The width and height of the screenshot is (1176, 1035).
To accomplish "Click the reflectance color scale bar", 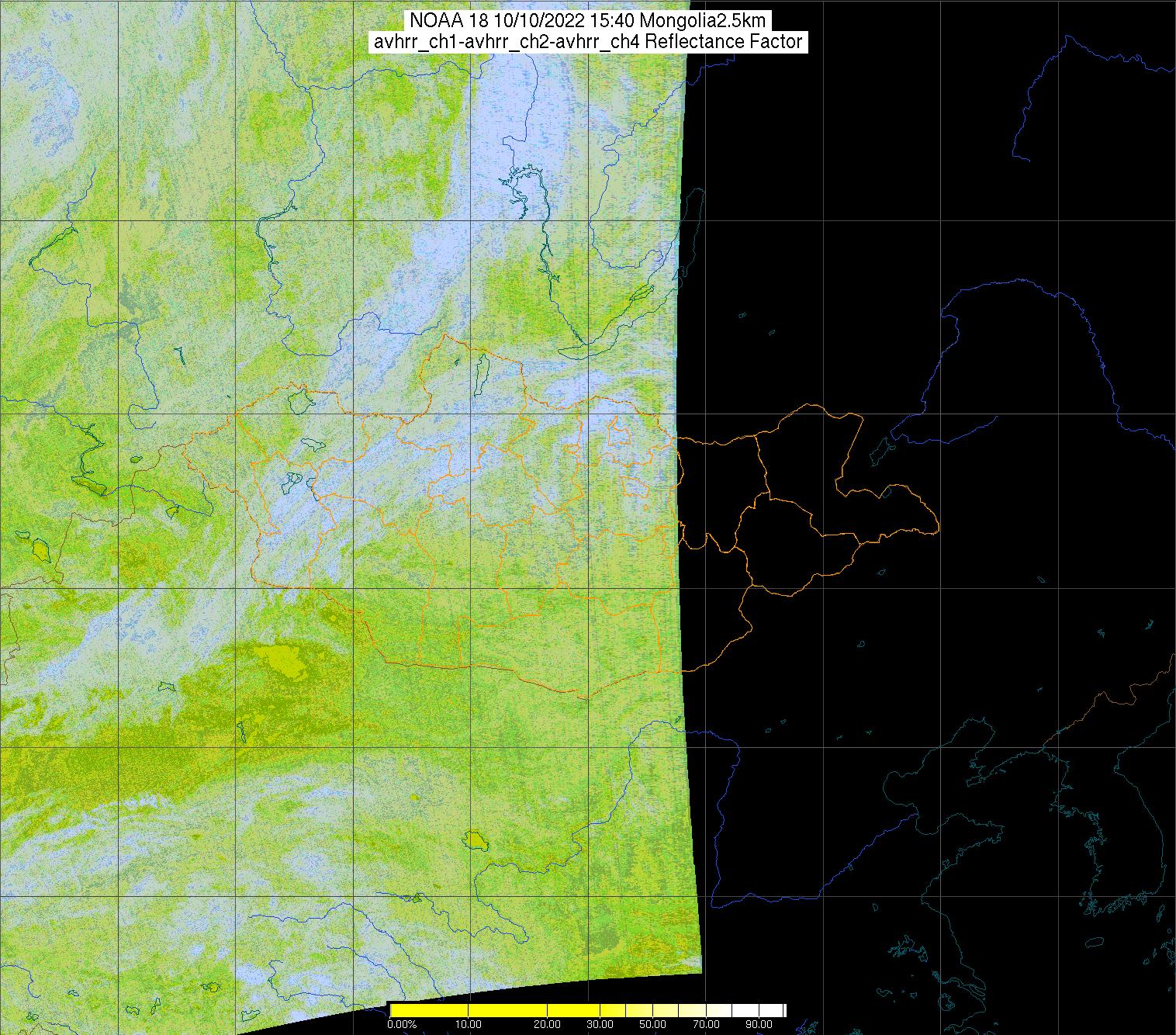I will click(588, 1010).
